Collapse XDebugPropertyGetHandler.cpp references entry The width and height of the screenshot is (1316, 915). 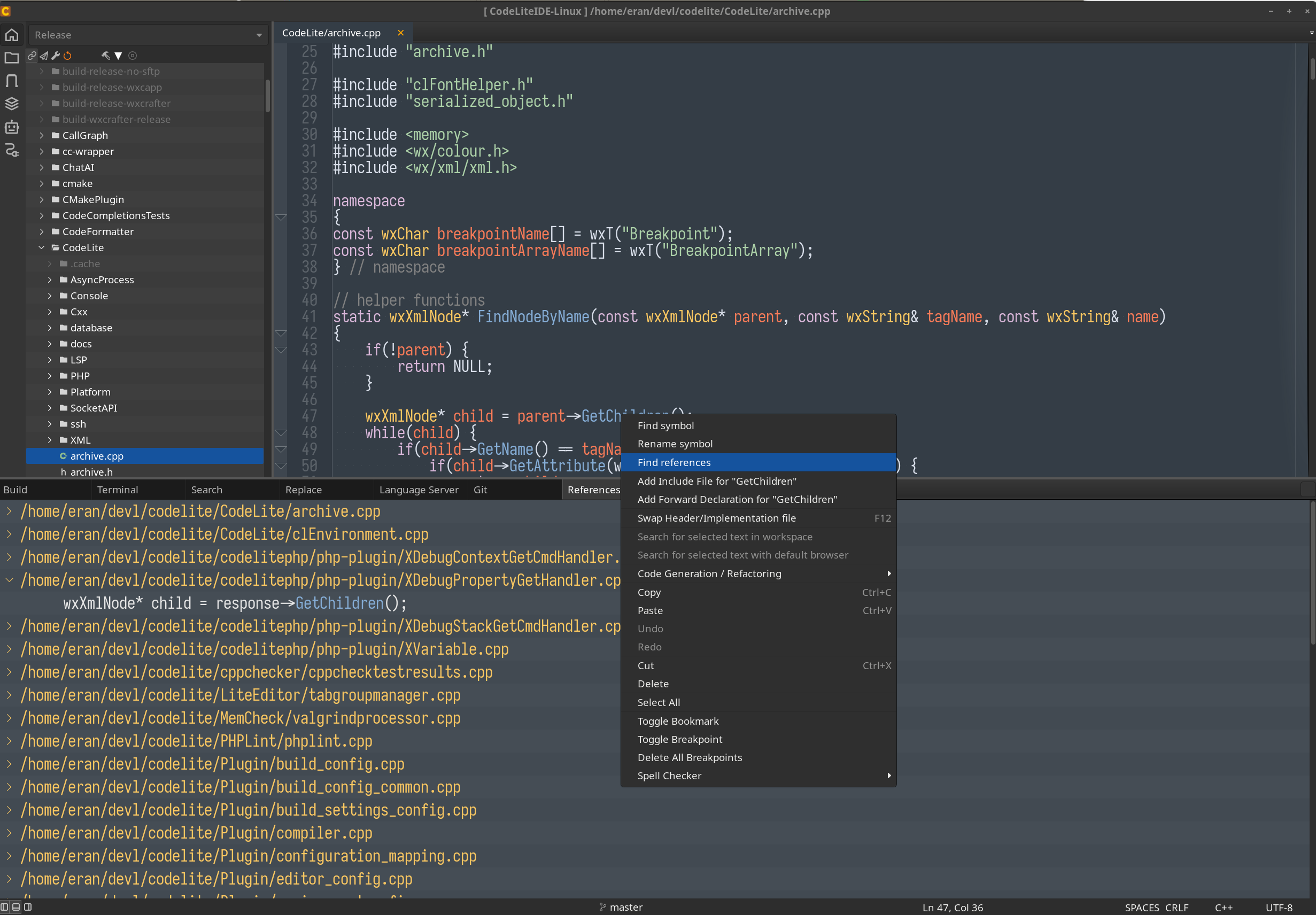click(9, 580)
